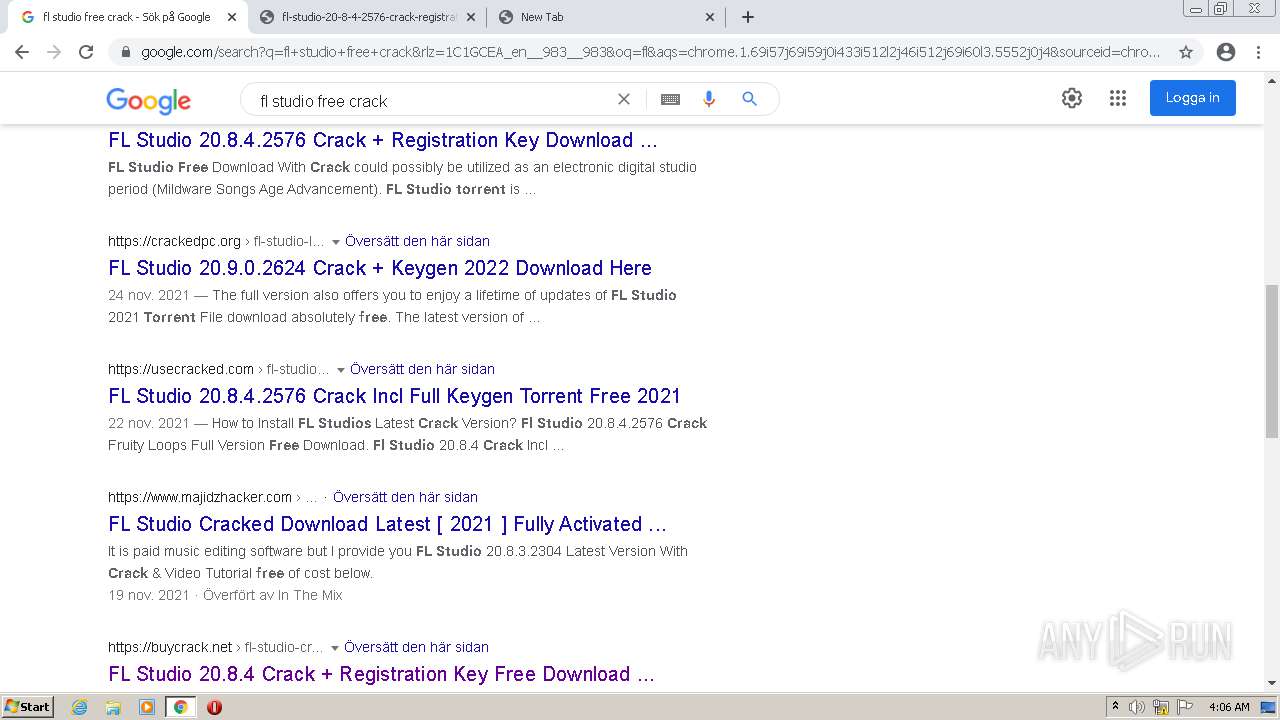Click the Logga in button

pyautogui.click(x=1192, y=98)
